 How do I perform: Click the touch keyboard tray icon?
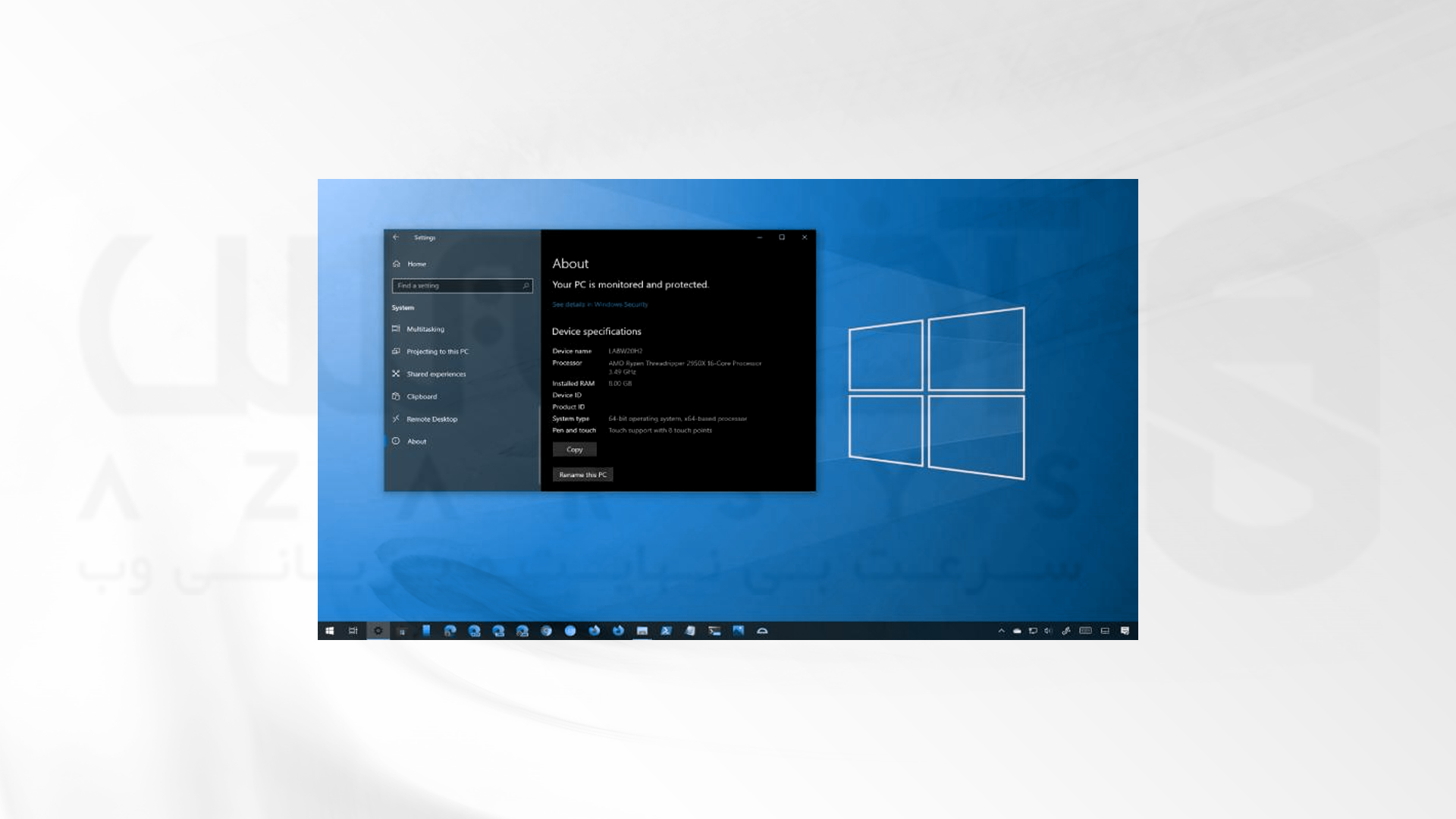click(x=1086, y=631)
